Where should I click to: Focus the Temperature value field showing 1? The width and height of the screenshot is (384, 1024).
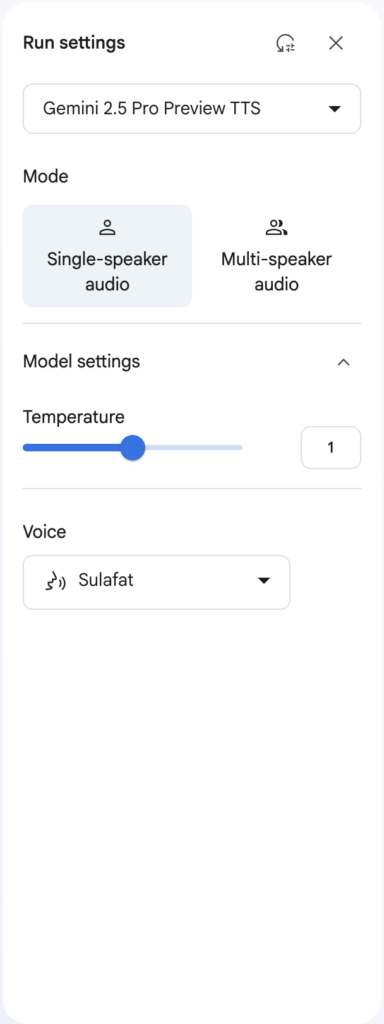330,448
